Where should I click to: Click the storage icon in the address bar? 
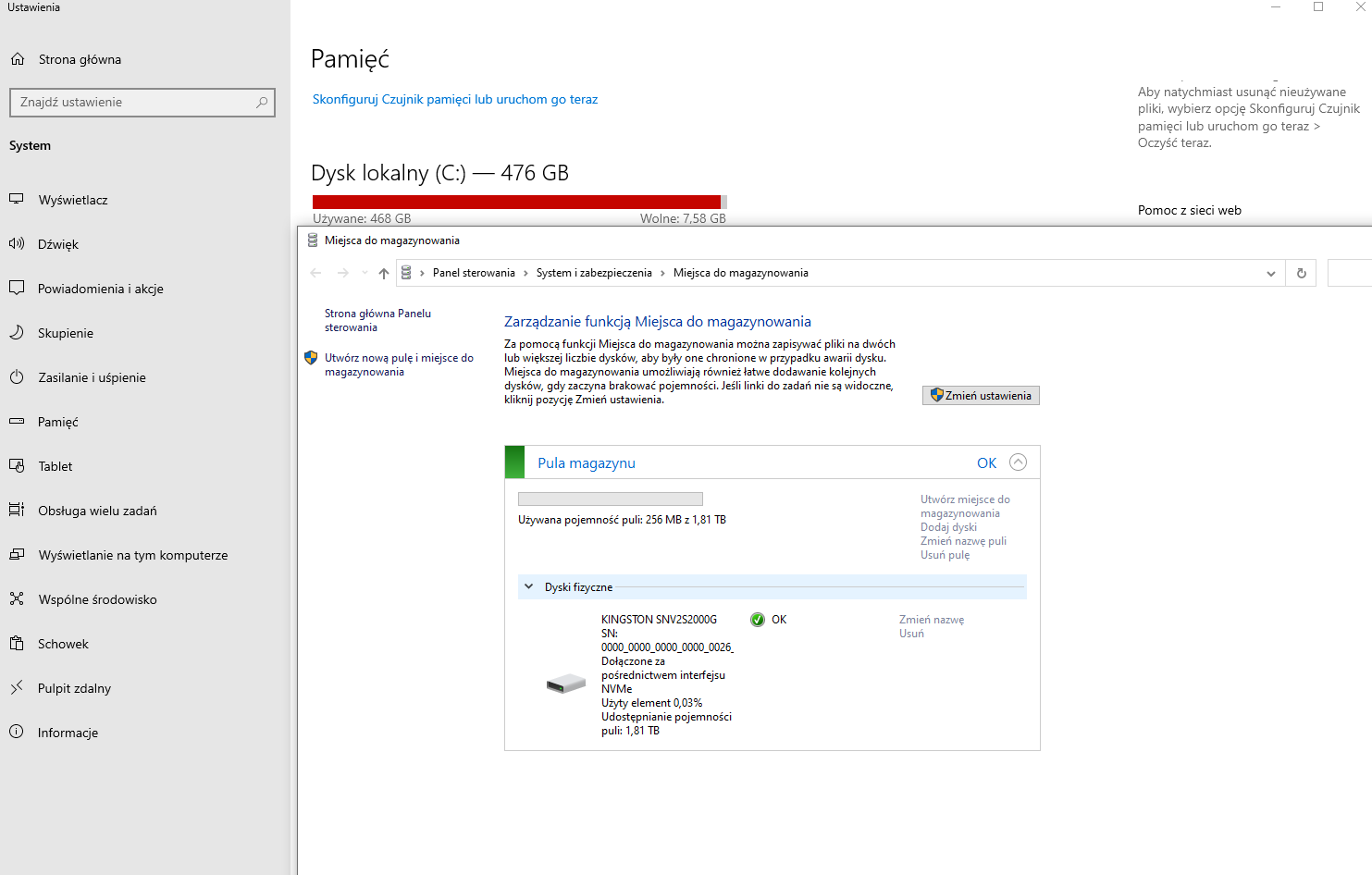point(406,273)
